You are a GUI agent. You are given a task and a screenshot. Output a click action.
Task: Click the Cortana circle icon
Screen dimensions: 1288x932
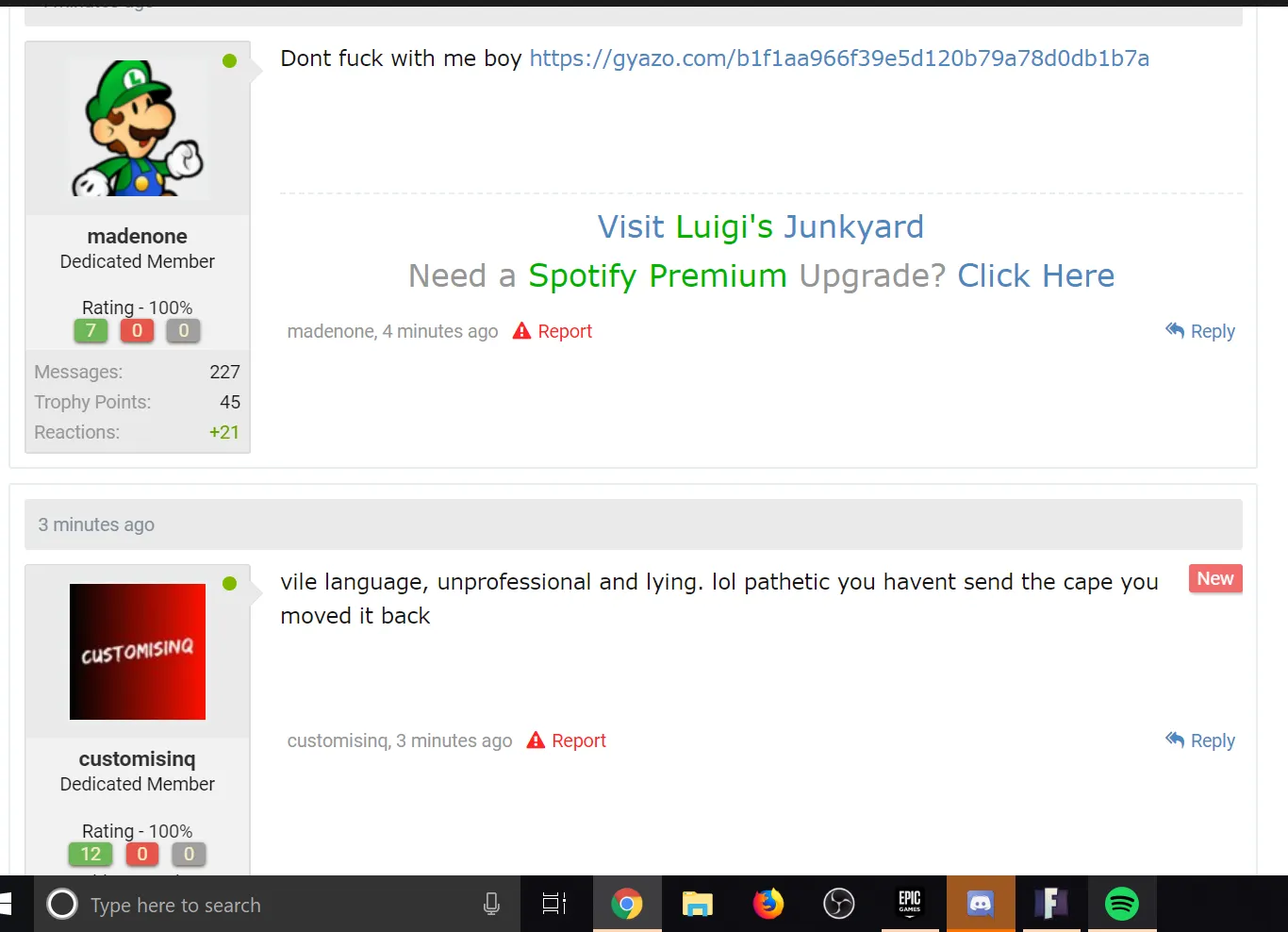tap(62, 904)
